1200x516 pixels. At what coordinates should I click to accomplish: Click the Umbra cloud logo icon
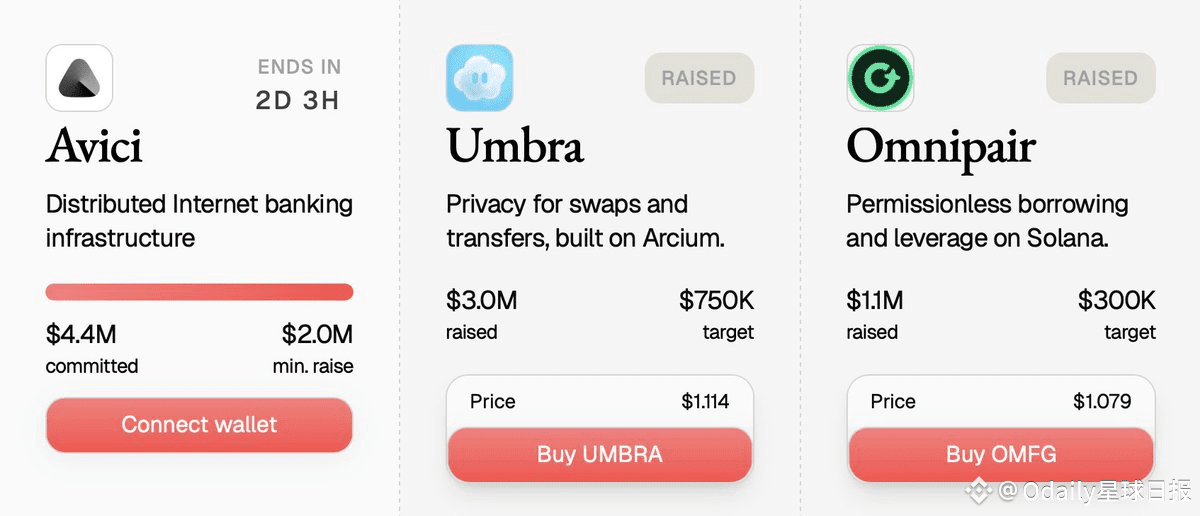479,78
